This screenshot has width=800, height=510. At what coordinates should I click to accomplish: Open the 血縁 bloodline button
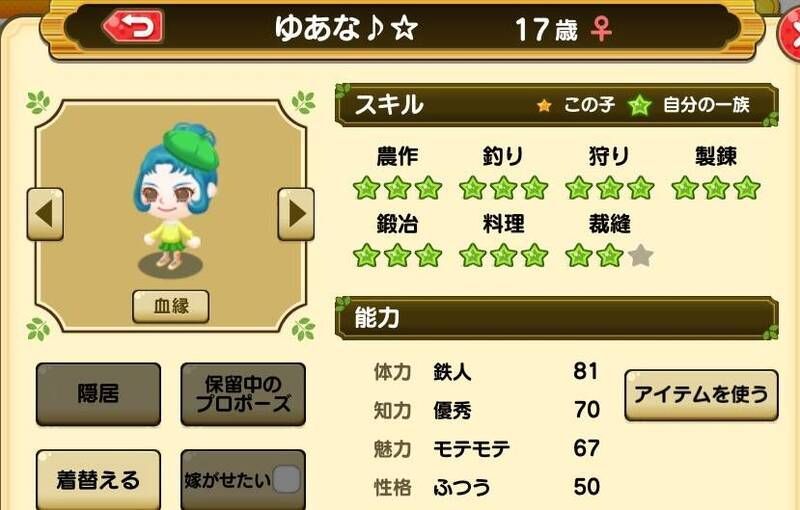[171, 307]
